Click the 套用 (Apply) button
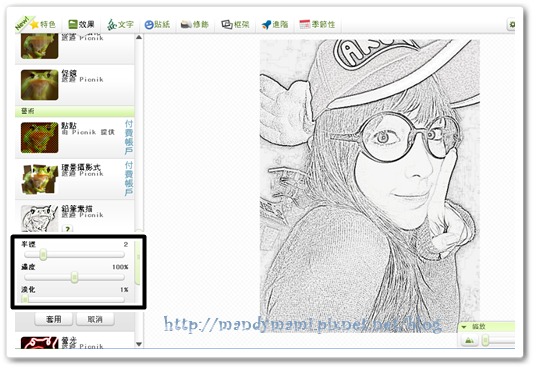This screenshot has height=370, width=536. [x=54, y=319]
